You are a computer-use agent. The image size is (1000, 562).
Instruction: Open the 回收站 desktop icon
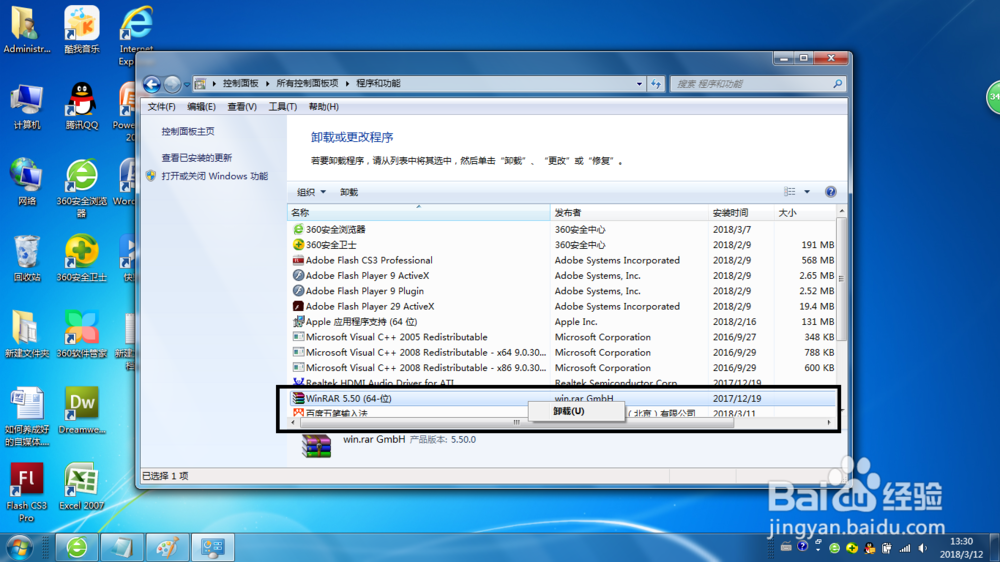click(x=26, y=258)
